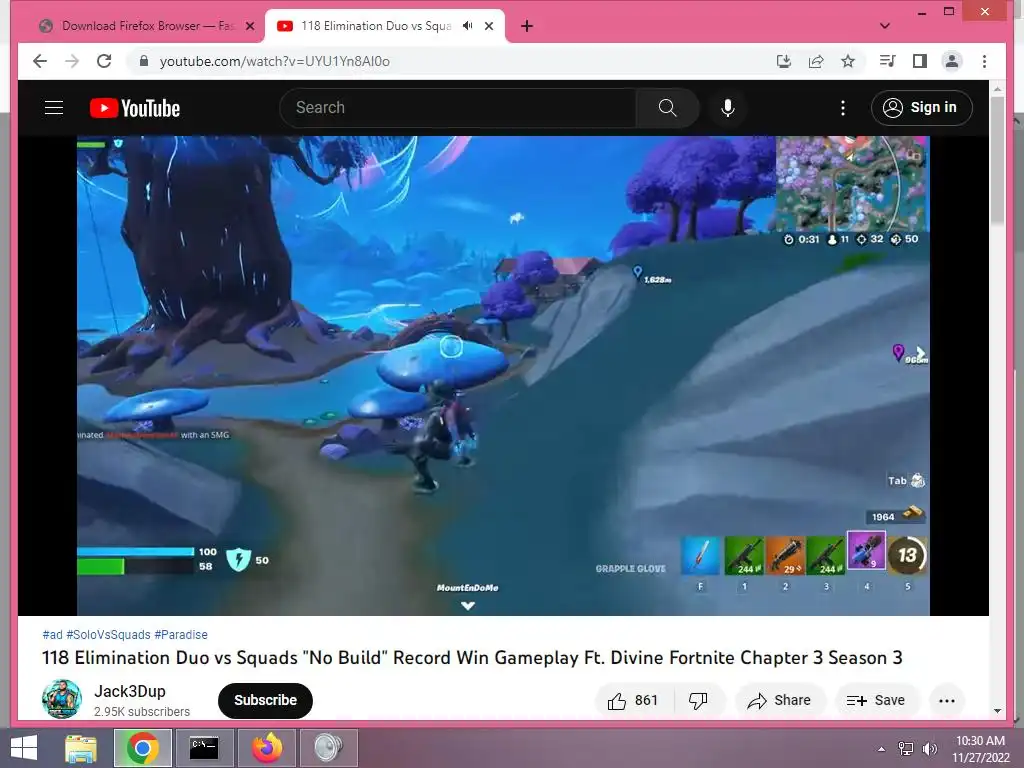Click the video player to pause
Image resolution: width=1024 pixels, height=768 pixels.
[x=503, y=376]
